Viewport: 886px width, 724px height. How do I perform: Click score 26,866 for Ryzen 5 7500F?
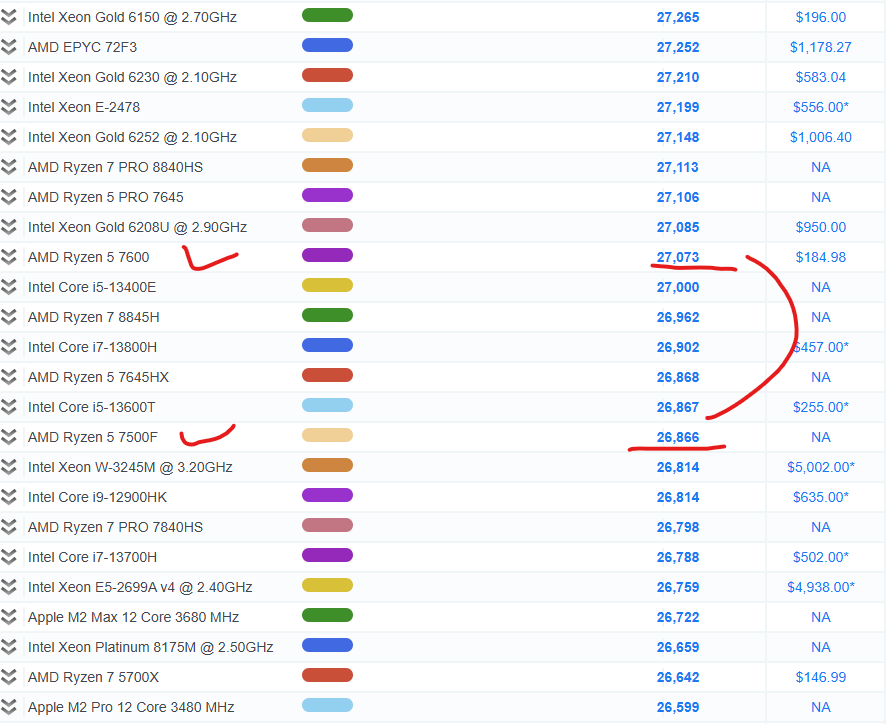pos(677,437)
